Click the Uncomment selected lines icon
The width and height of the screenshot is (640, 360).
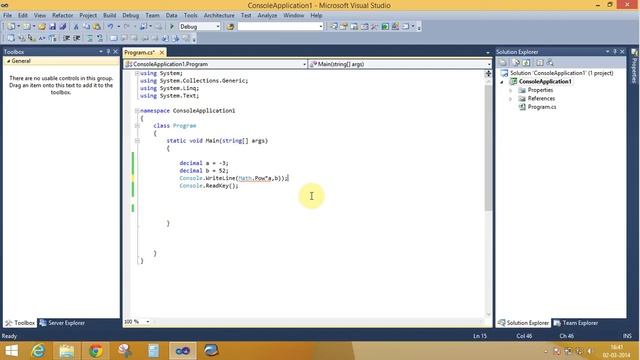pos(100,38)
